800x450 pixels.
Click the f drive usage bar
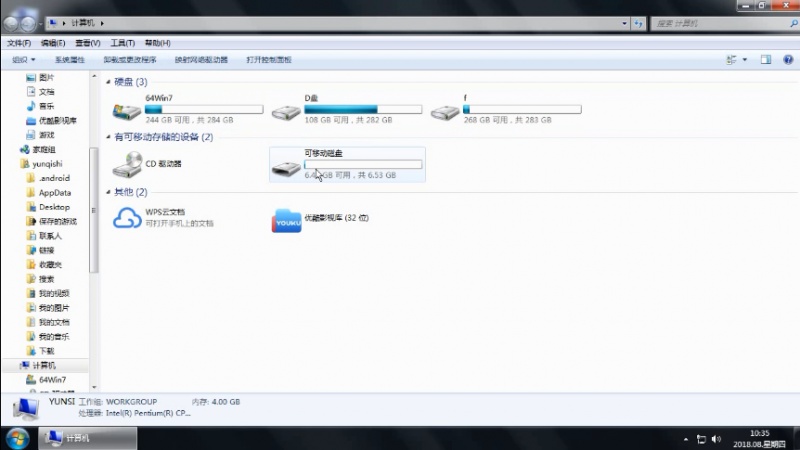tap(522, 109)
